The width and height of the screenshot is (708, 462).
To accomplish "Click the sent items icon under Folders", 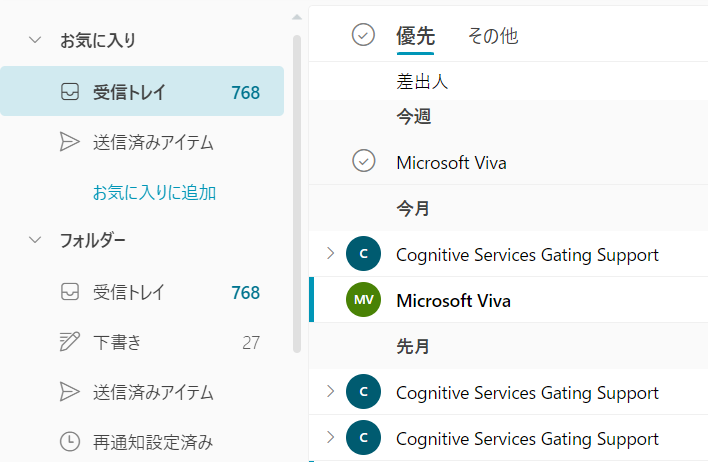I will click(x=70, y=392).
